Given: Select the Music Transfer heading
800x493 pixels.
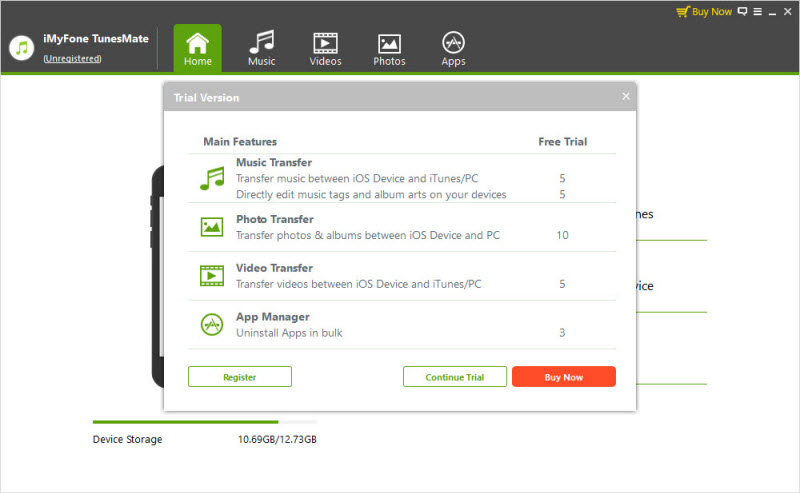Looking at the screenshot, I should tap(274, 162).
